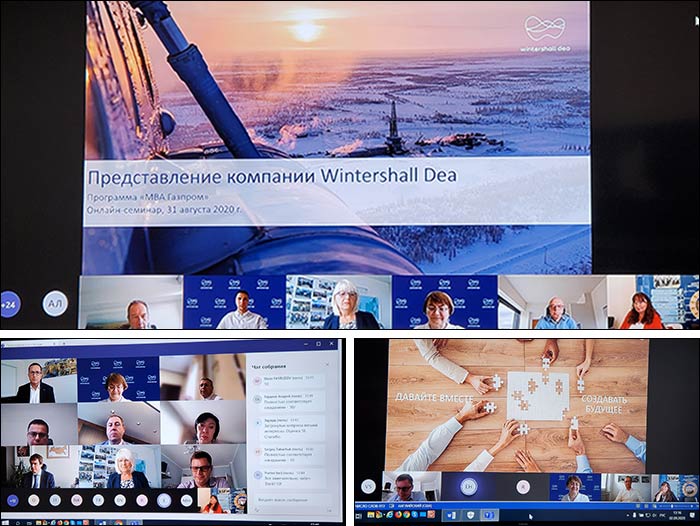Select Sergey's message in meeting chat
The image size is (700, 526).
coord(290,454)
